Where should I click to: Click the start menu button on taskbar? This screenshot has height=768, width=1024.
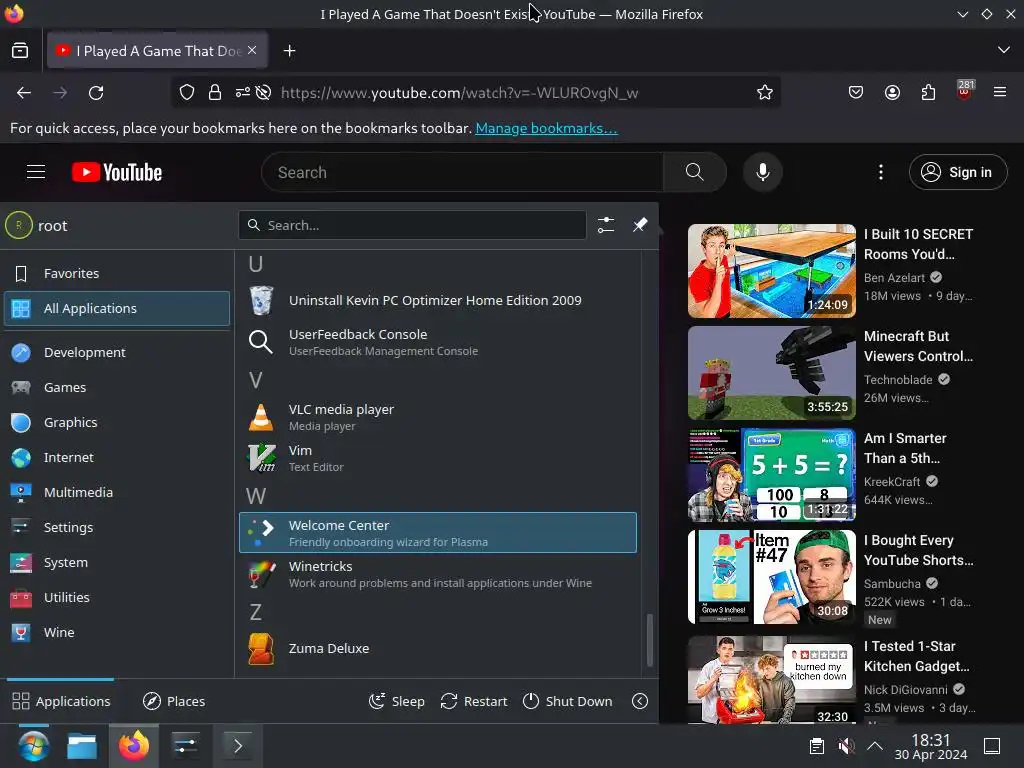click(x=33, y=746)
